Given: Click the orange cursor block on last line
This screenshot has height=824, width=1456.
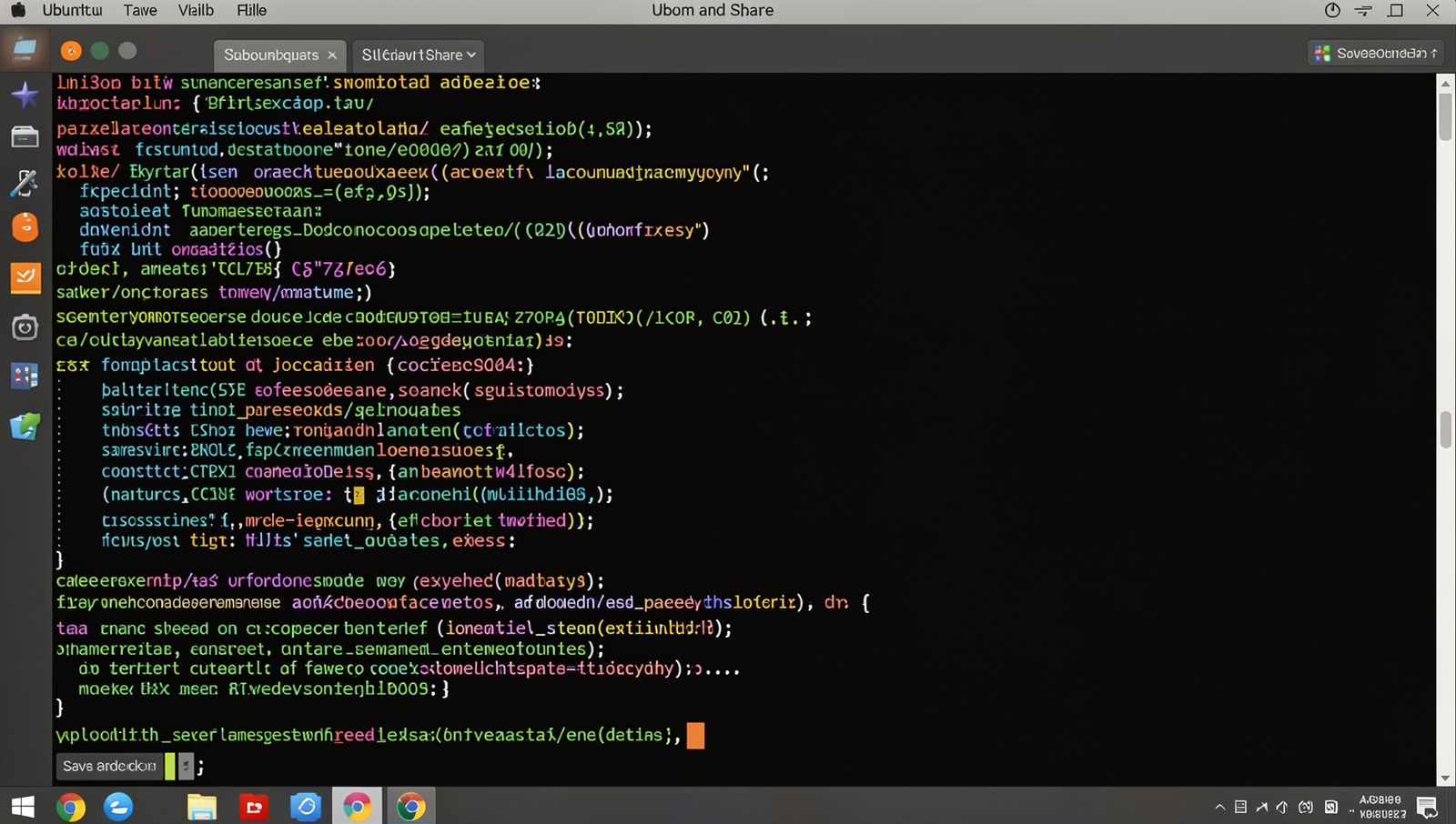Looking at the screenshot, I should click(695, 735).
